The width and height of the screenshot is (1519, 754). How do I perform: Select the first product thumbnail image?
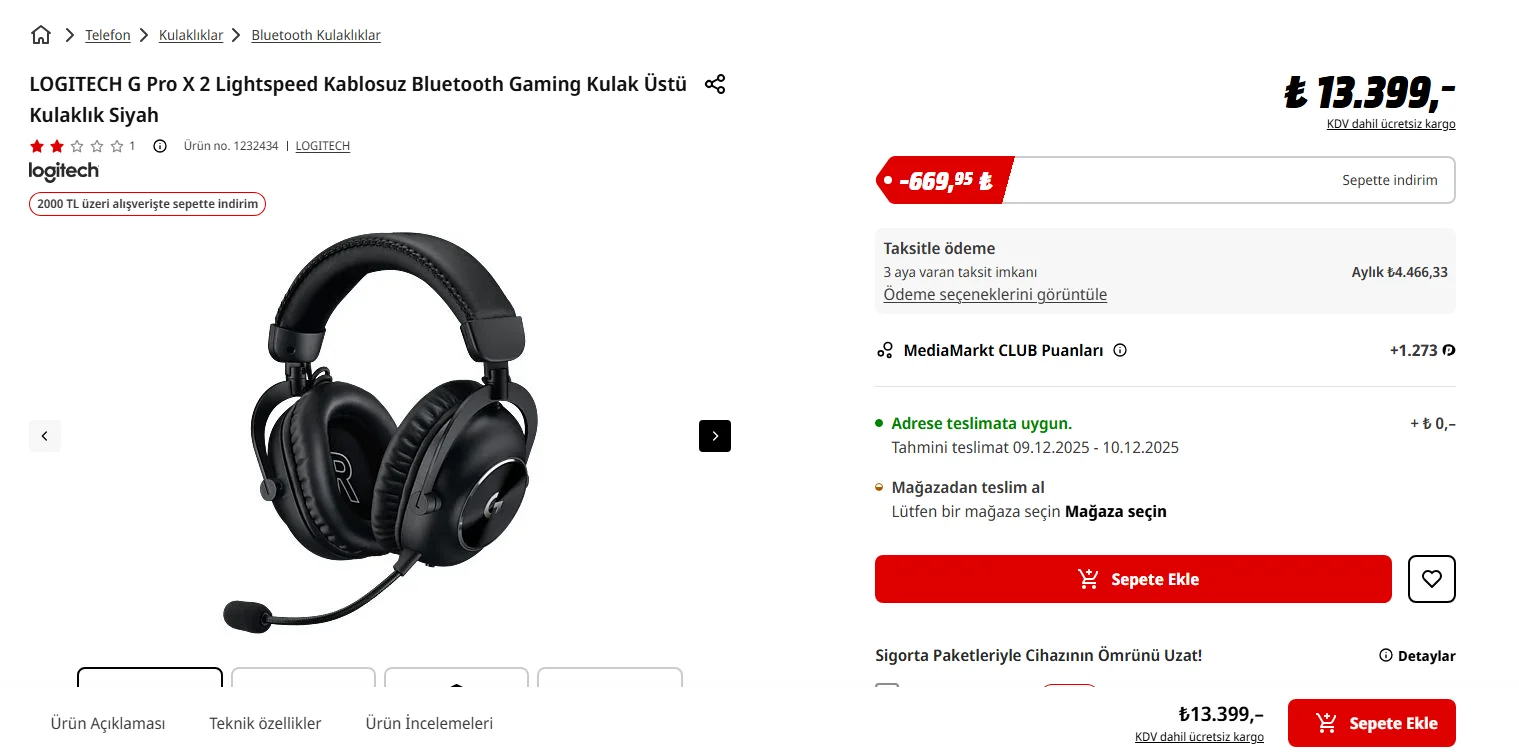tap(150, 677)
